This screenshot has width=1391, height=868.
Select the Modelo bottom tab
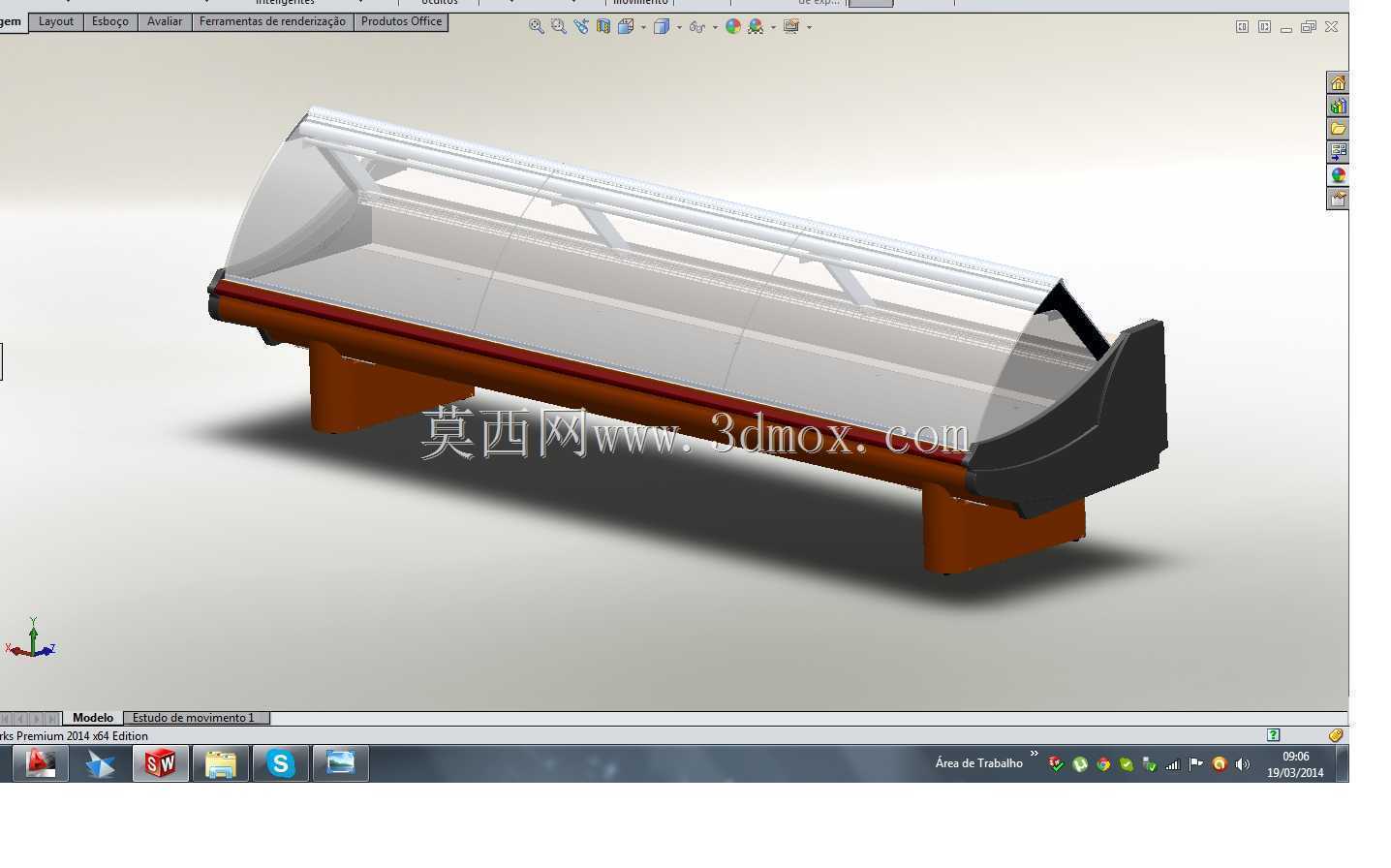tap(93, 718)
